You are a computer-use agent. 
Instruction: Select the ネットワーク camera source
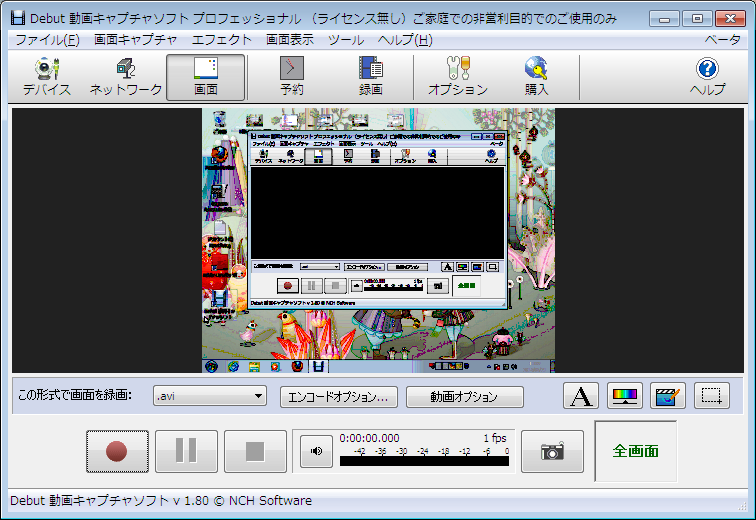[125, 77]
